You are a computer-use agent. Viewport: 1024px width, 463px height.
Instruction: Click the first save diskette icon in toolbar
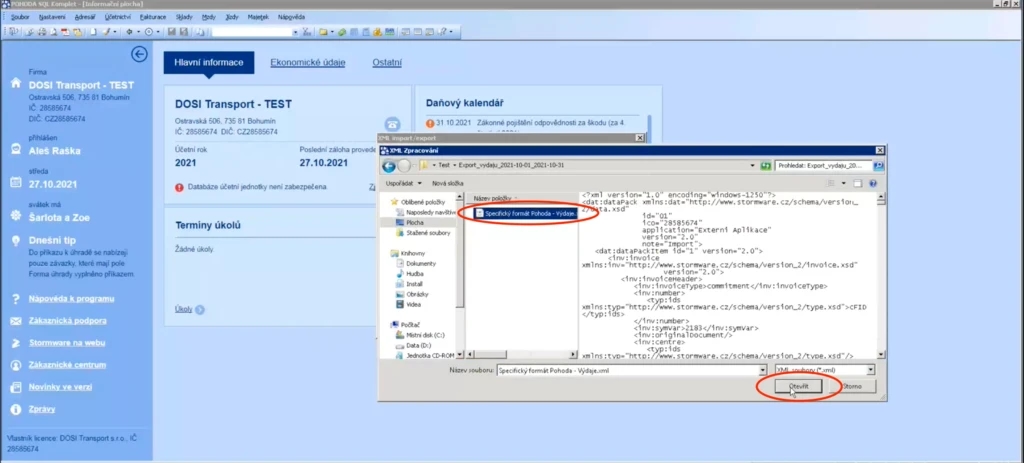171,31
